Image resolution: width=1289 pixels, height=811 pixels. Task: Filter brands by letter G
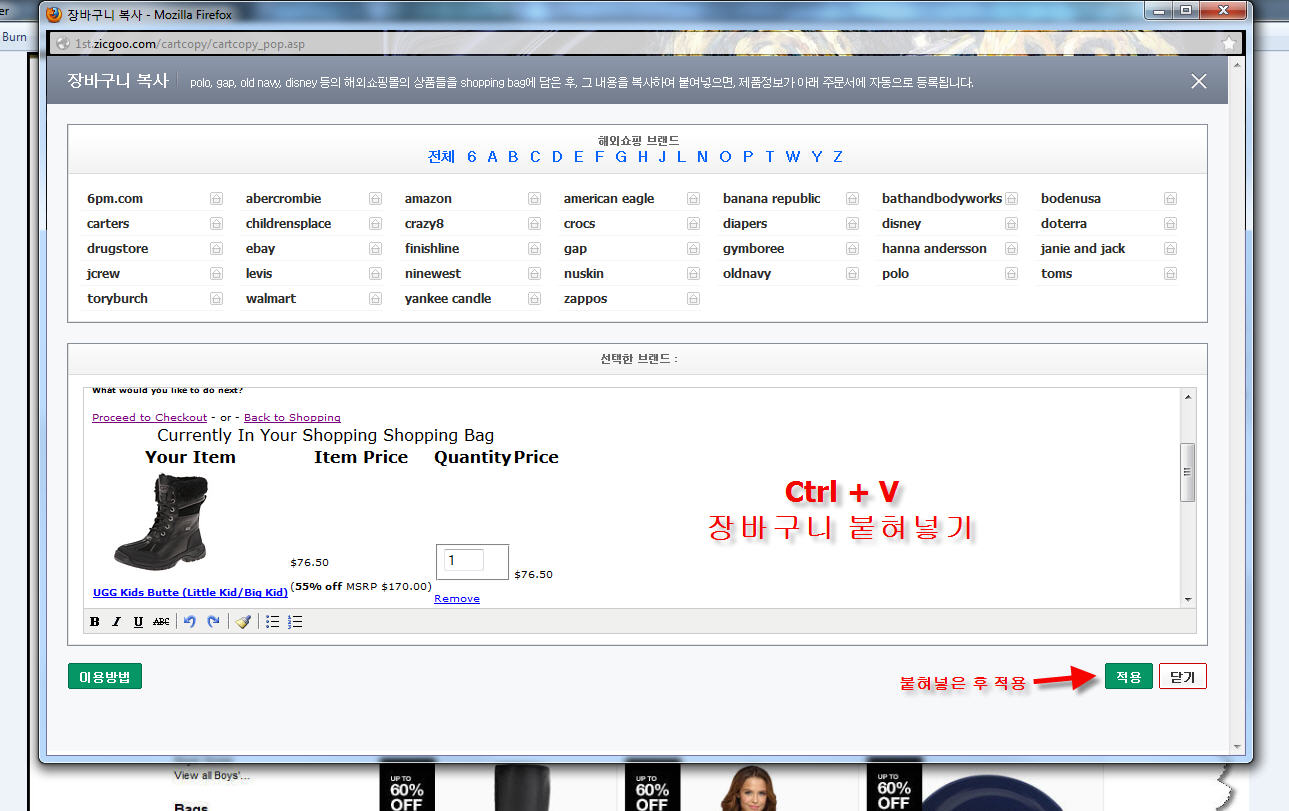point(621,157)
